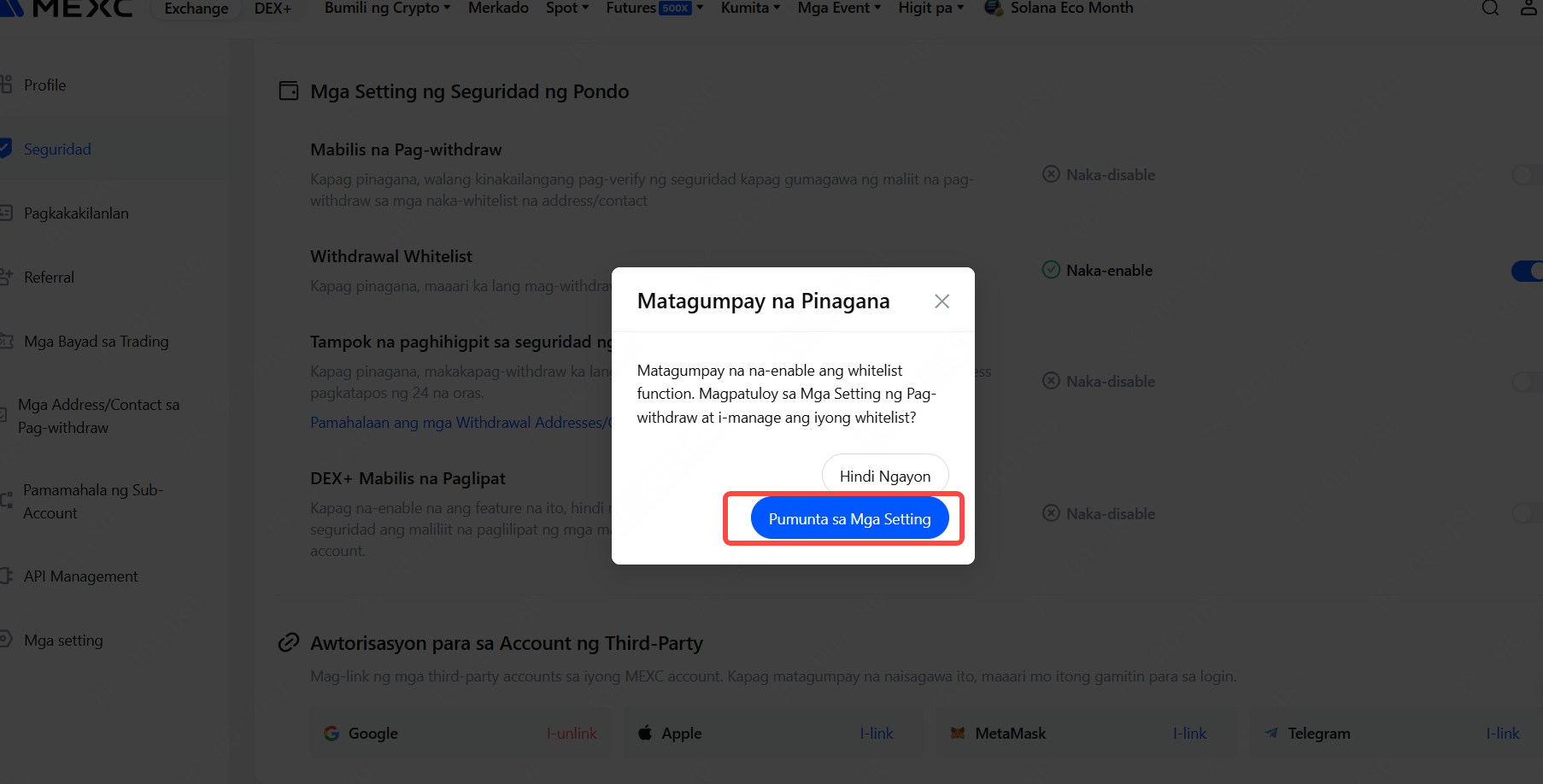
Task: Open the user account icon
Action: click(x=1529, y=8)
